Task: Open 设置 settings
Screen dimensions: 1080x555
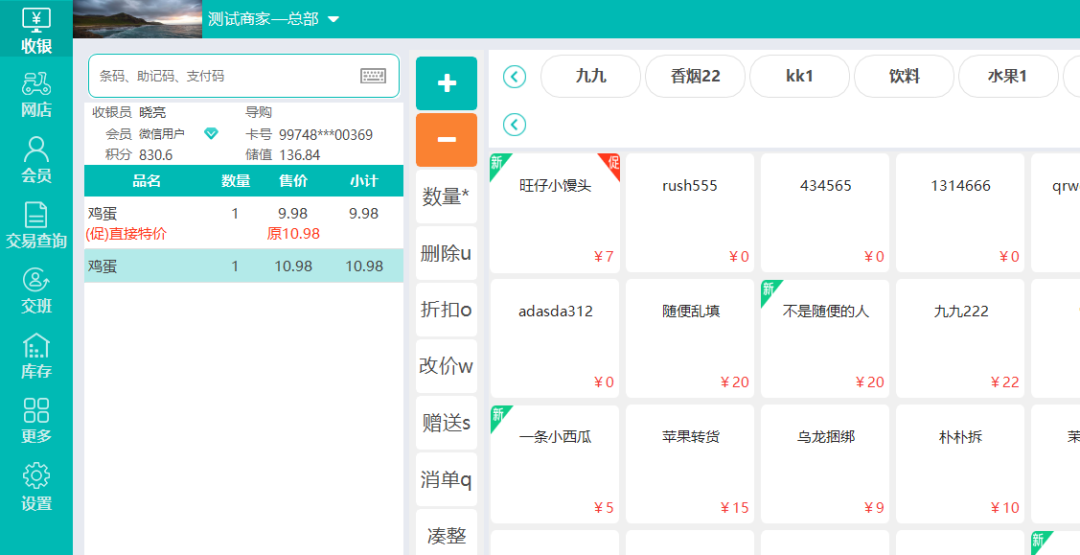Action: 36,488
